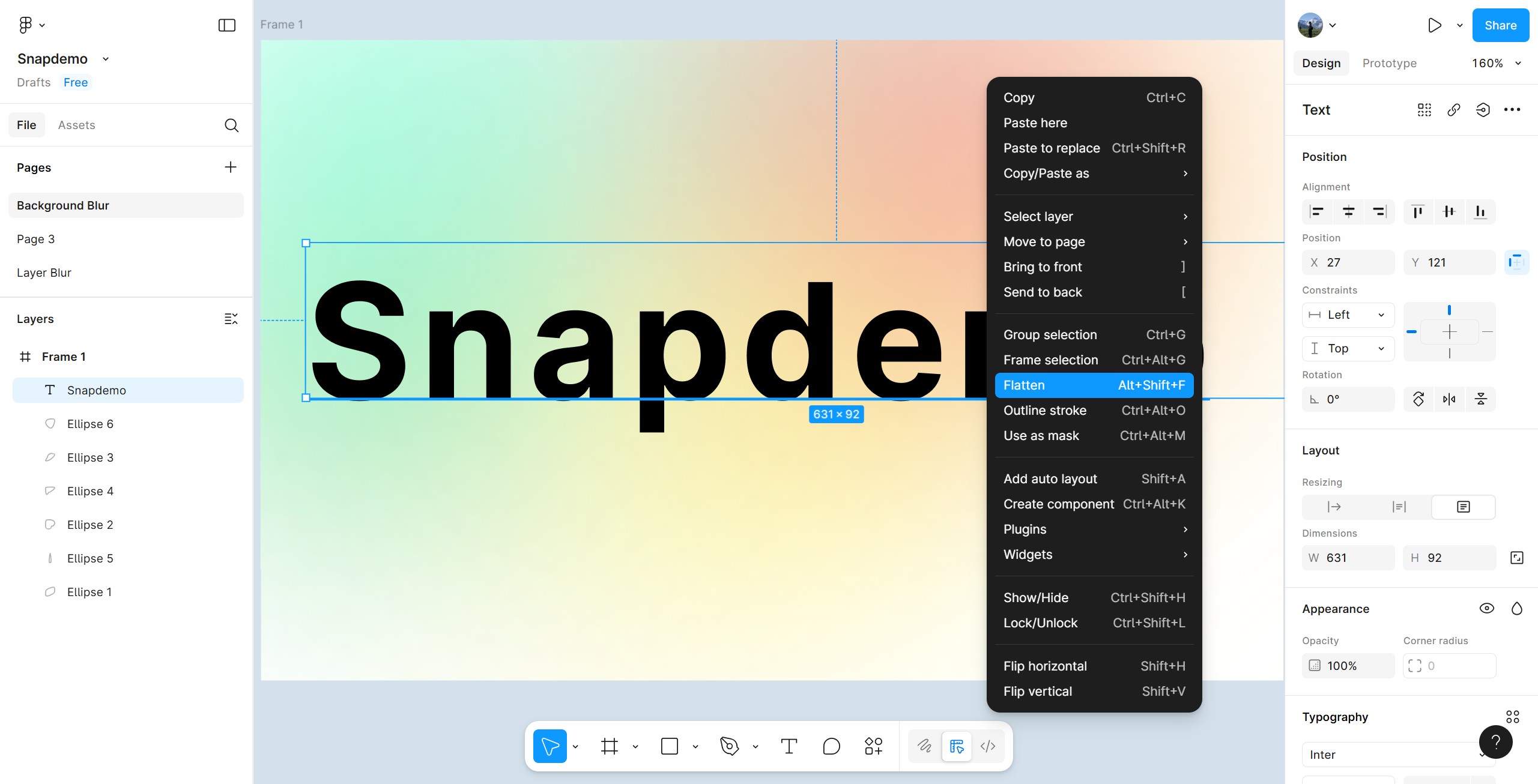Click flip horizontal icon in Rotation
This screenshot has width=1538, height=784.
click(x=1449, y=399)
